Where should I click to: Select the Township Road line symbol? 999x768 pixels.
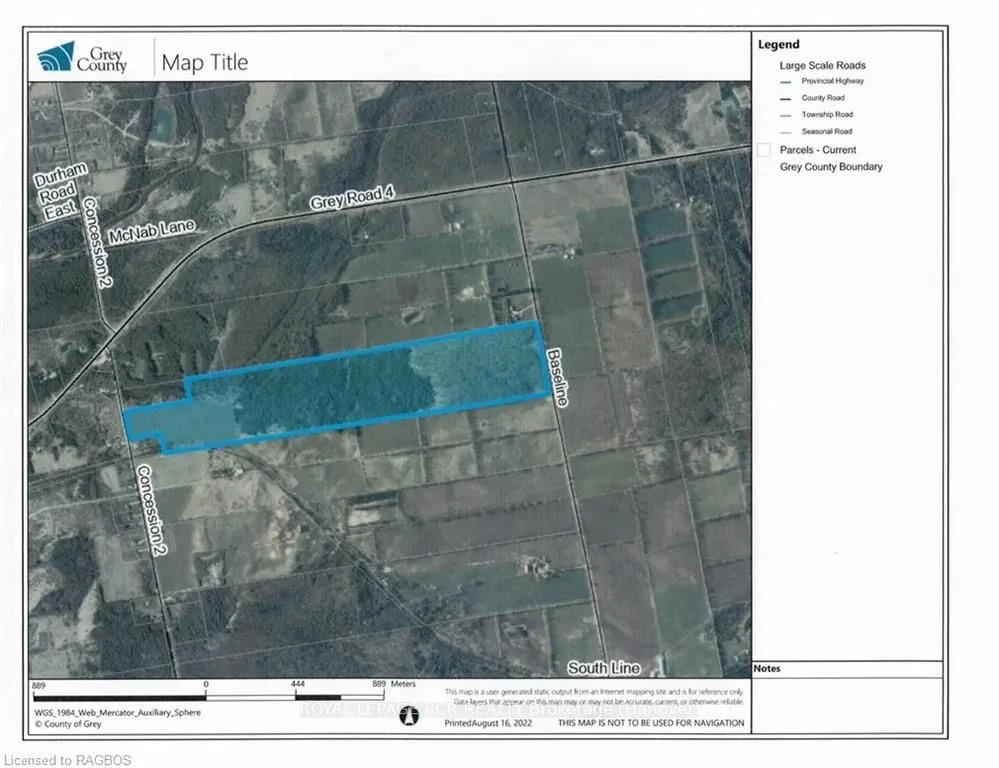785,114
